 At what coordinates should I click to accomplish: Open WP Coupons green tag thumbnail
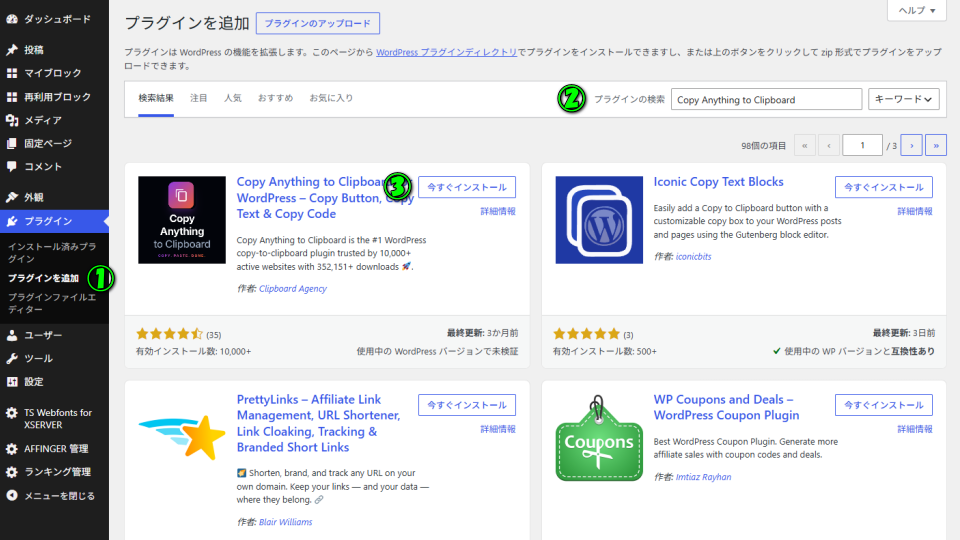pyautogui.click(x=599, y=437)
